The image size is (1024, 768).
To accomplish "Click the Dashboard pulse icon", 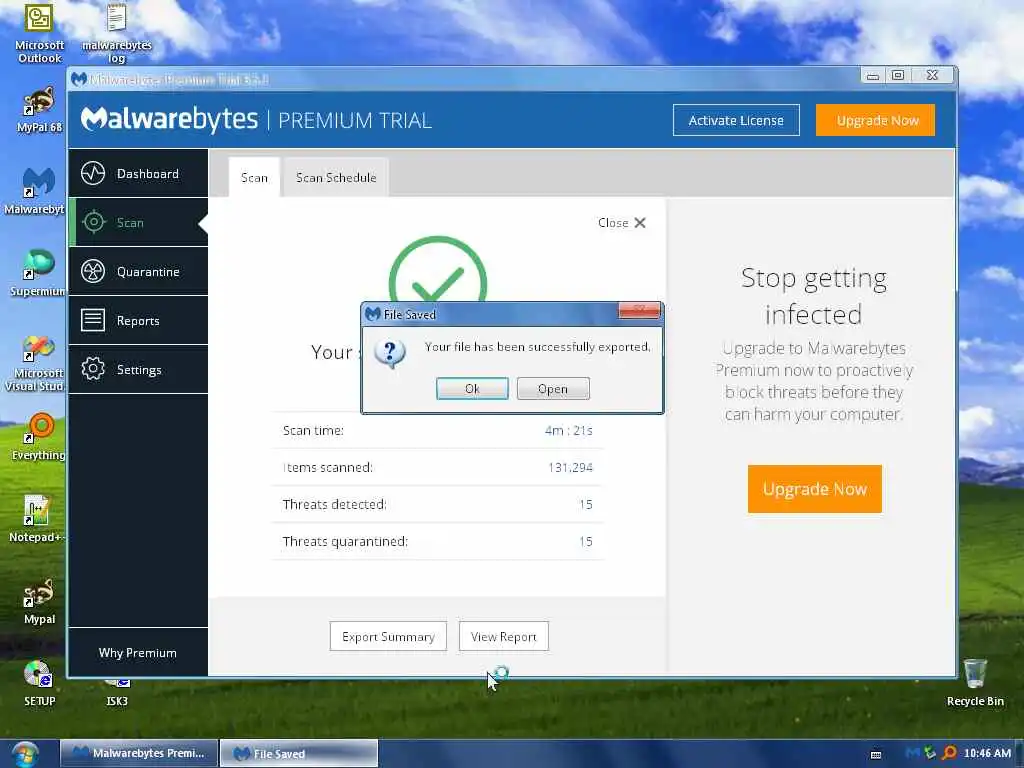I will click(x=93, y=174).
